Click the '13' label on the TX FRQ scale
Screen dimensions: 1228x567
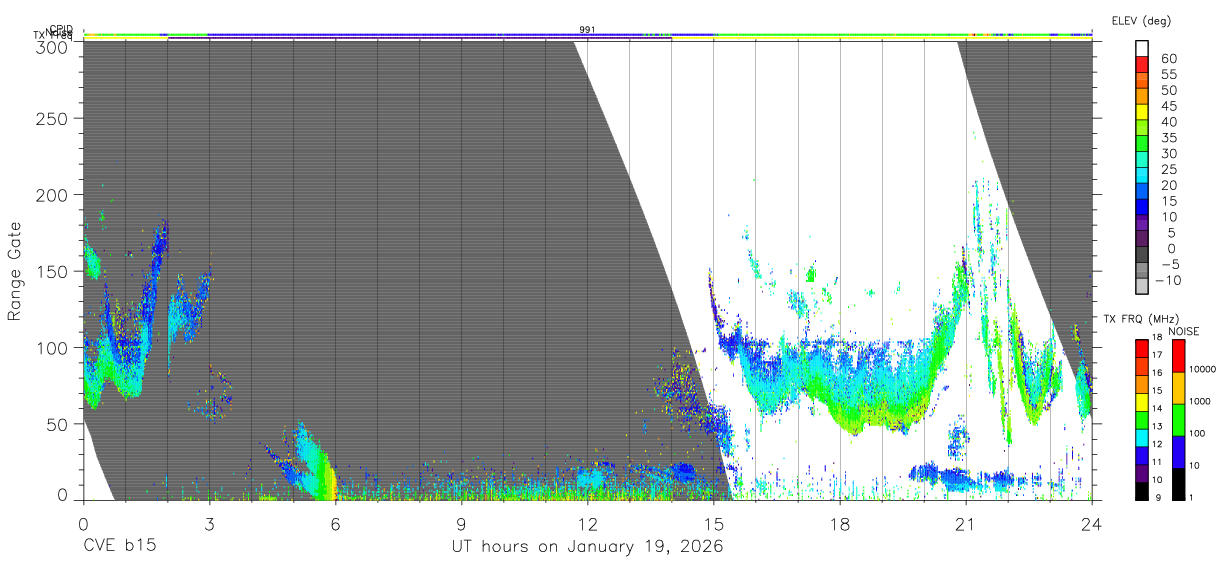coord(1159,428)
